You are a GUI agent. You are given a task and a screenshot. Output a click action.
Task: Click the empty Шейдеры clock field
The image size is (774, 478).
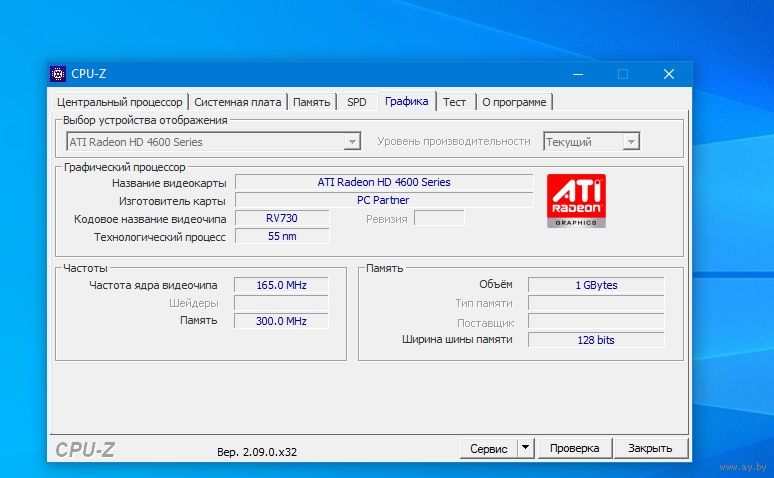pyautogui.click(x=281, y=303)
